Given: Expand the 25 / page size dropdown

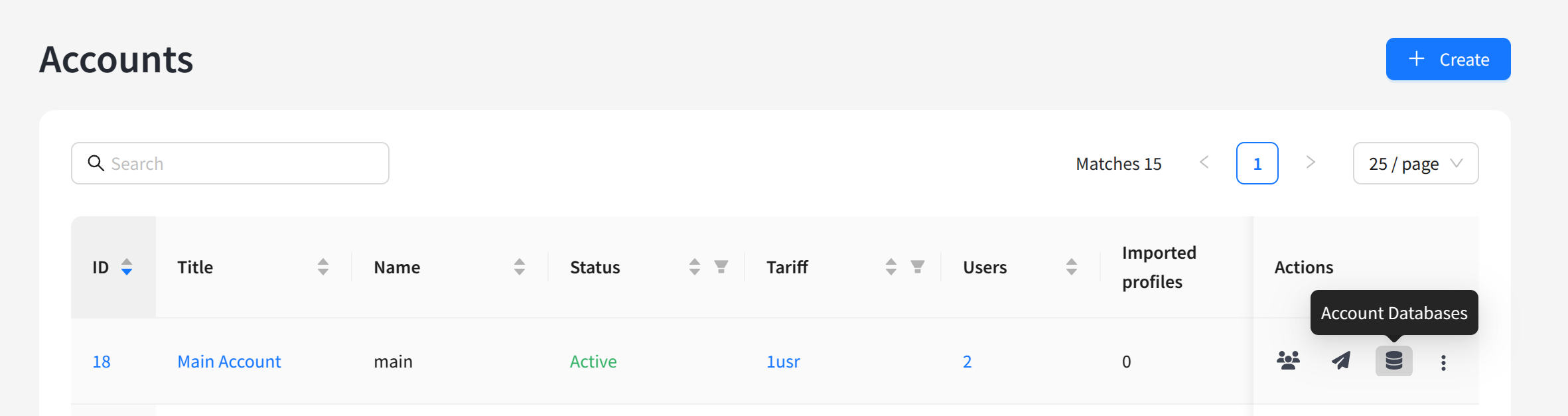Looking at the screenshot, I should (1415, 163).
